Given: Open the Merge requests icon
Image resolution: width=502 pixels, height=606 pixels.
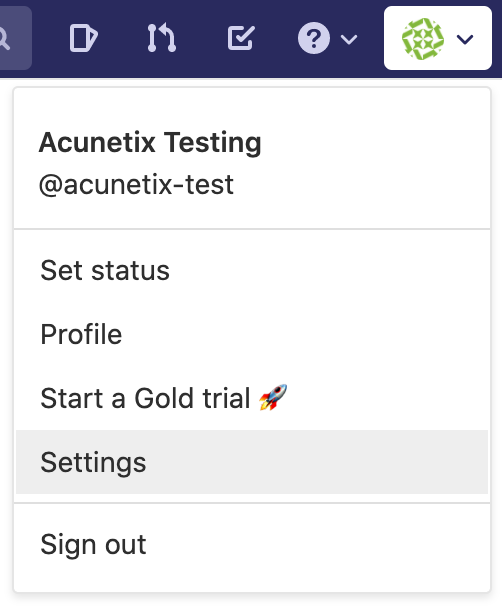Looking at the screenshot, I should [x=162, y=38].
